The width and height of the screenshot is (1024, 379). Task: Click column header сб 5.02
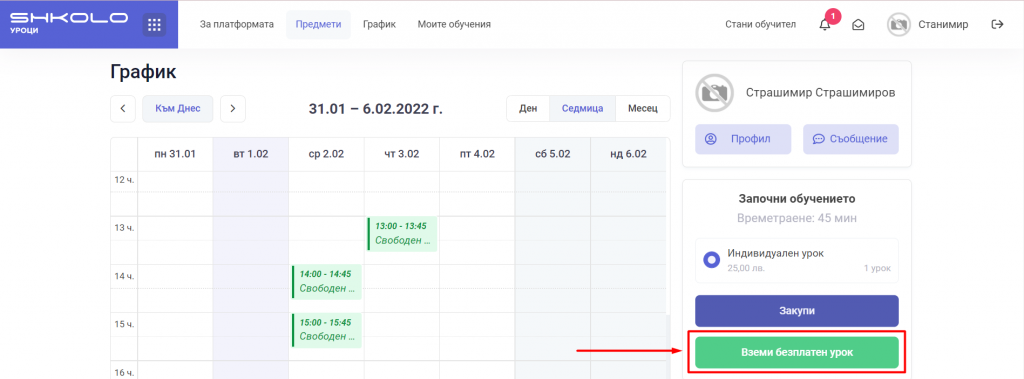[552, 154]
